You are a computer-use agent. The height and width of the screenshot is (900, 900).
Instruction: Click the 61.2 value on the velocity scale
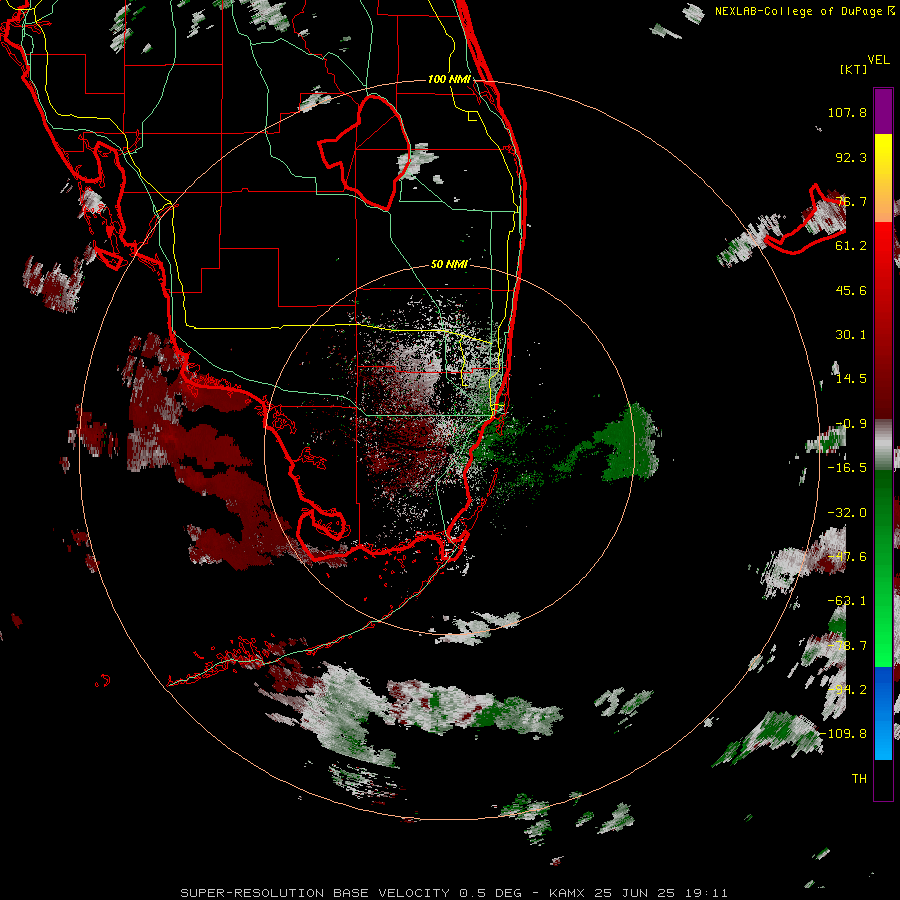pos(851,246)
